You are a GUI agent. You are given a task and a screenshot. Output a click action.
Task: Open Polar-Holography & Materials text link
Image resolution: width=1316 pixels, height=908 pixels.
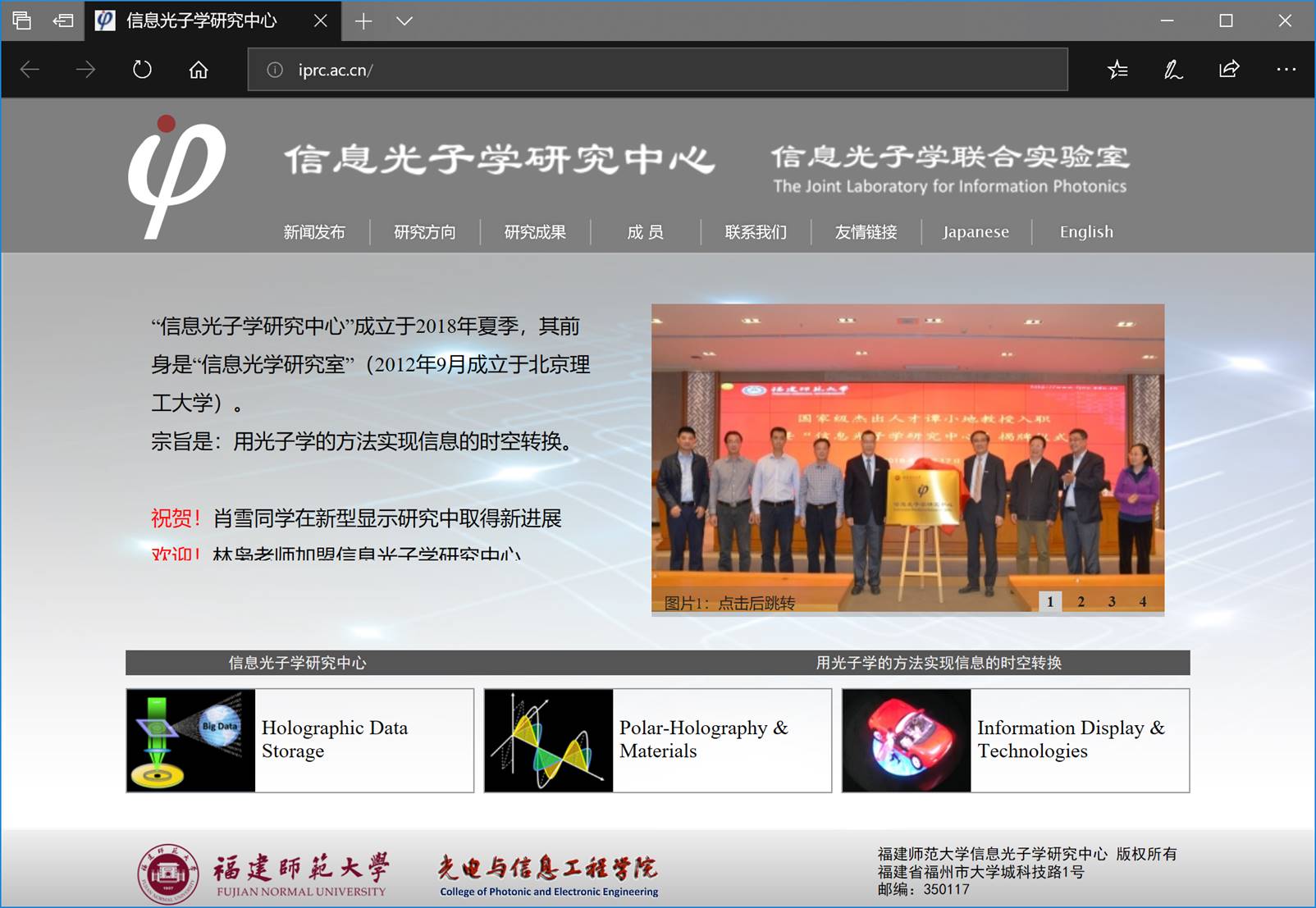pyautogui.click(x=703, y=739)
